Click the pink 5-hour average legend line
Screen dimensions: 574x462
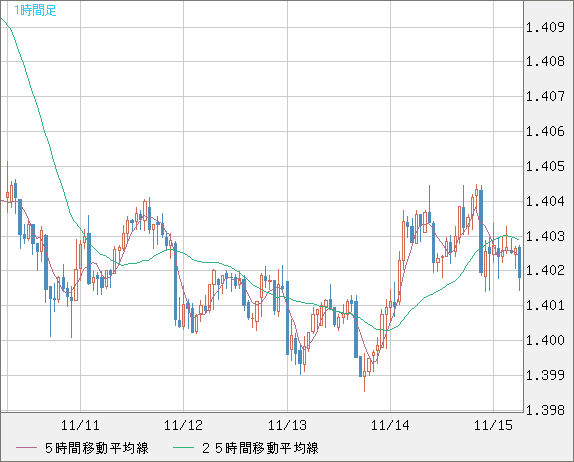coord(26,448)
